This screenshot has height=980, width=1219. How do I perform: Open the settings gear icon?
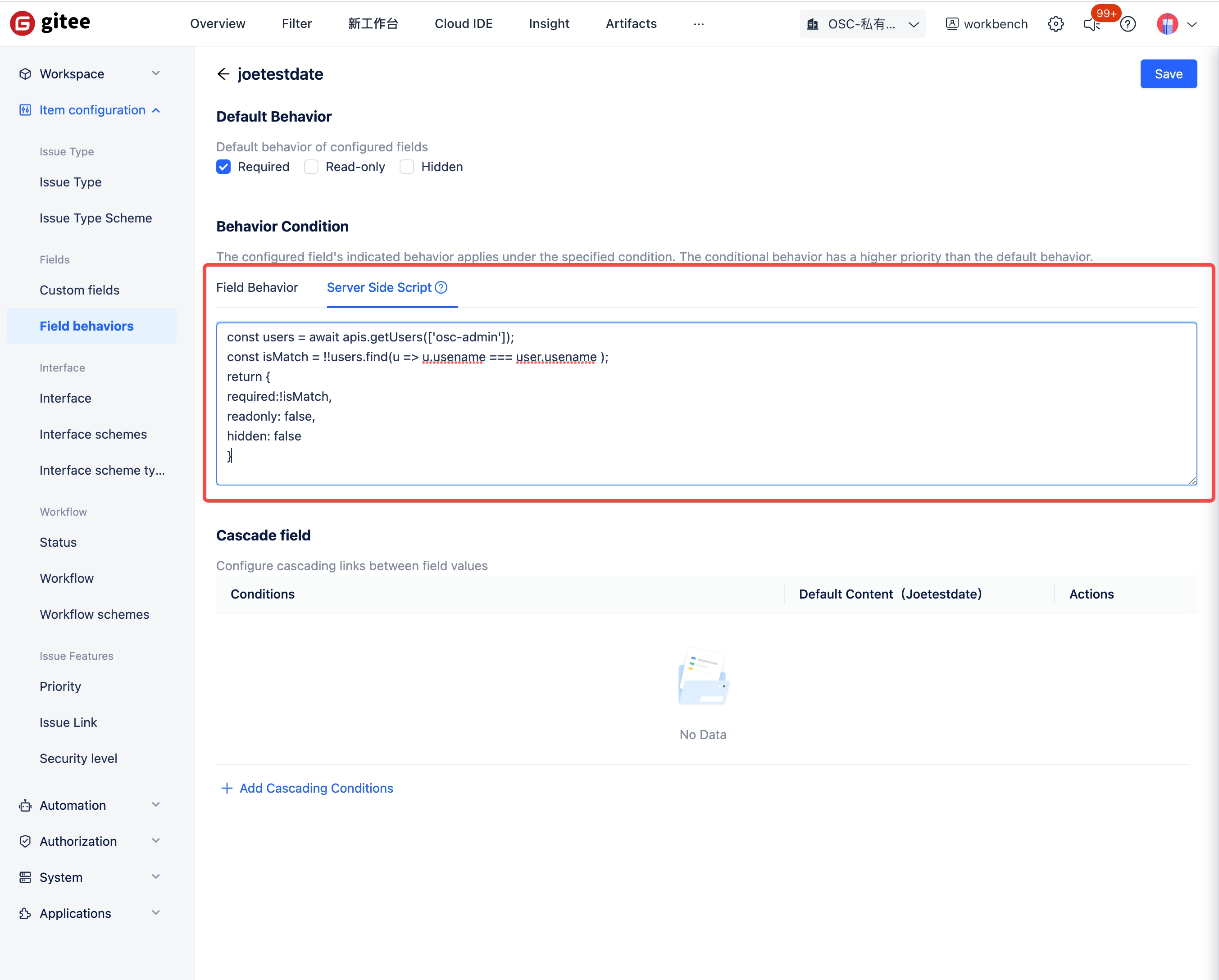coord(1055,24)
